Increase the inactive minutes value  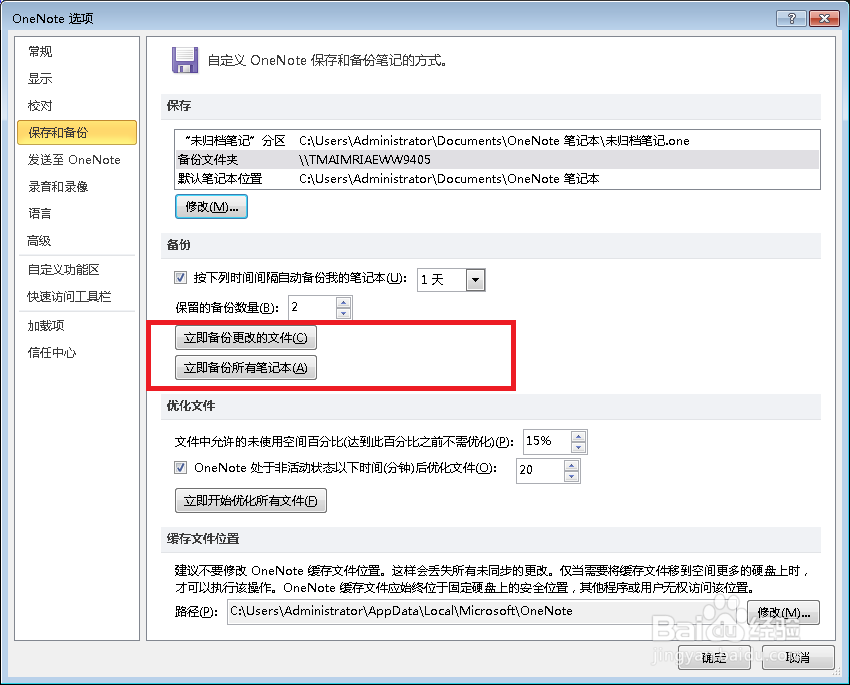(571, 465)
